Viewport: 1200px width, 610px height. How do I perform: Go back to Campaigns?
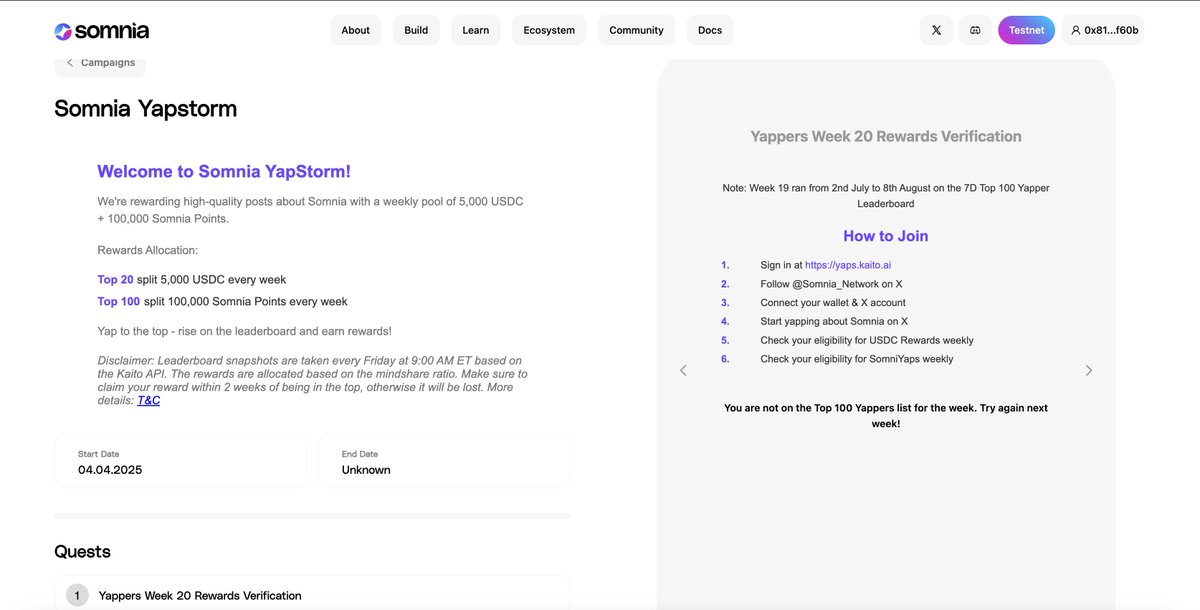click(x=100, y=63)
